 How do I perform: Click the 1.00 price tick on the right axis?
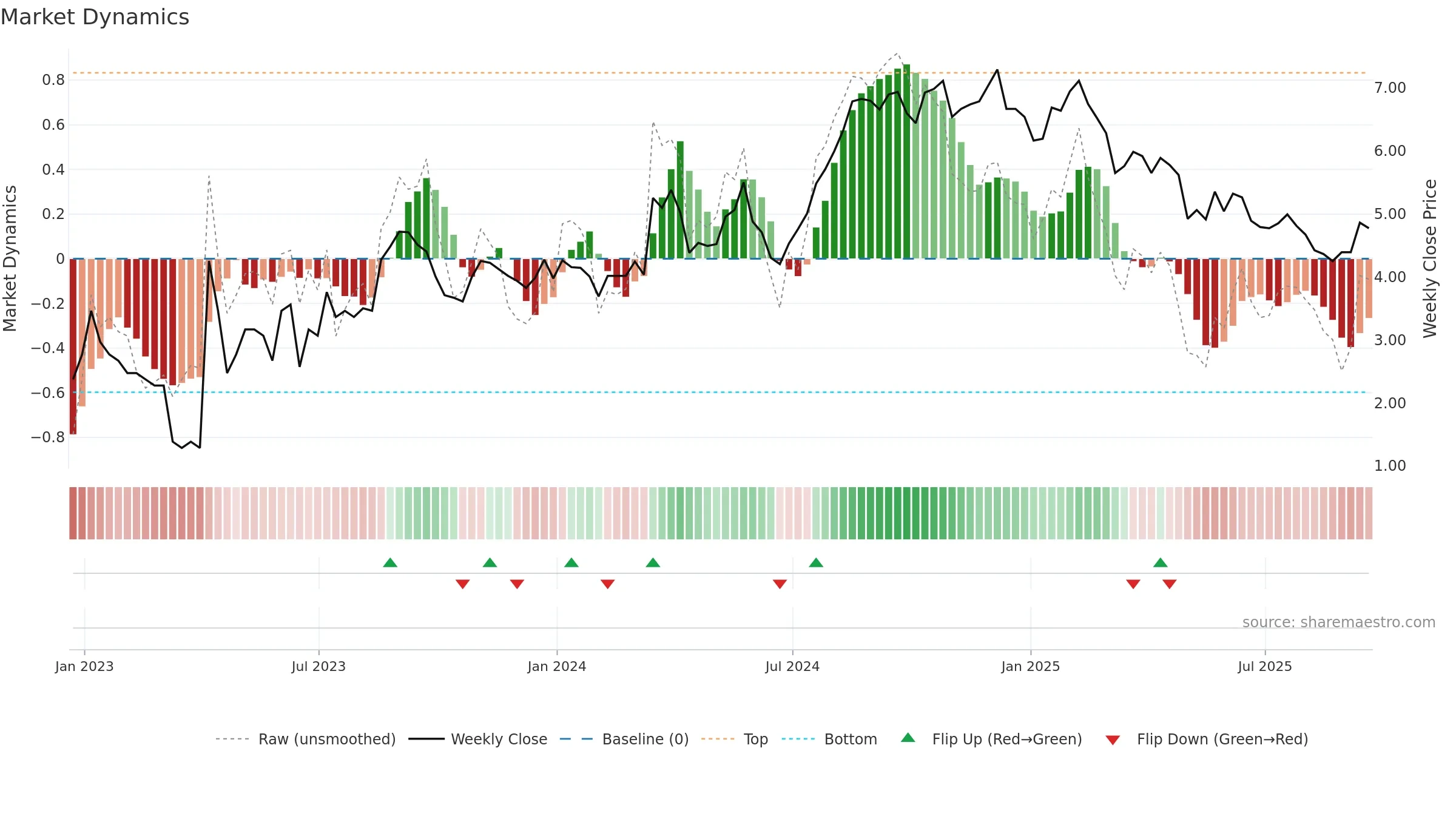1390,466
